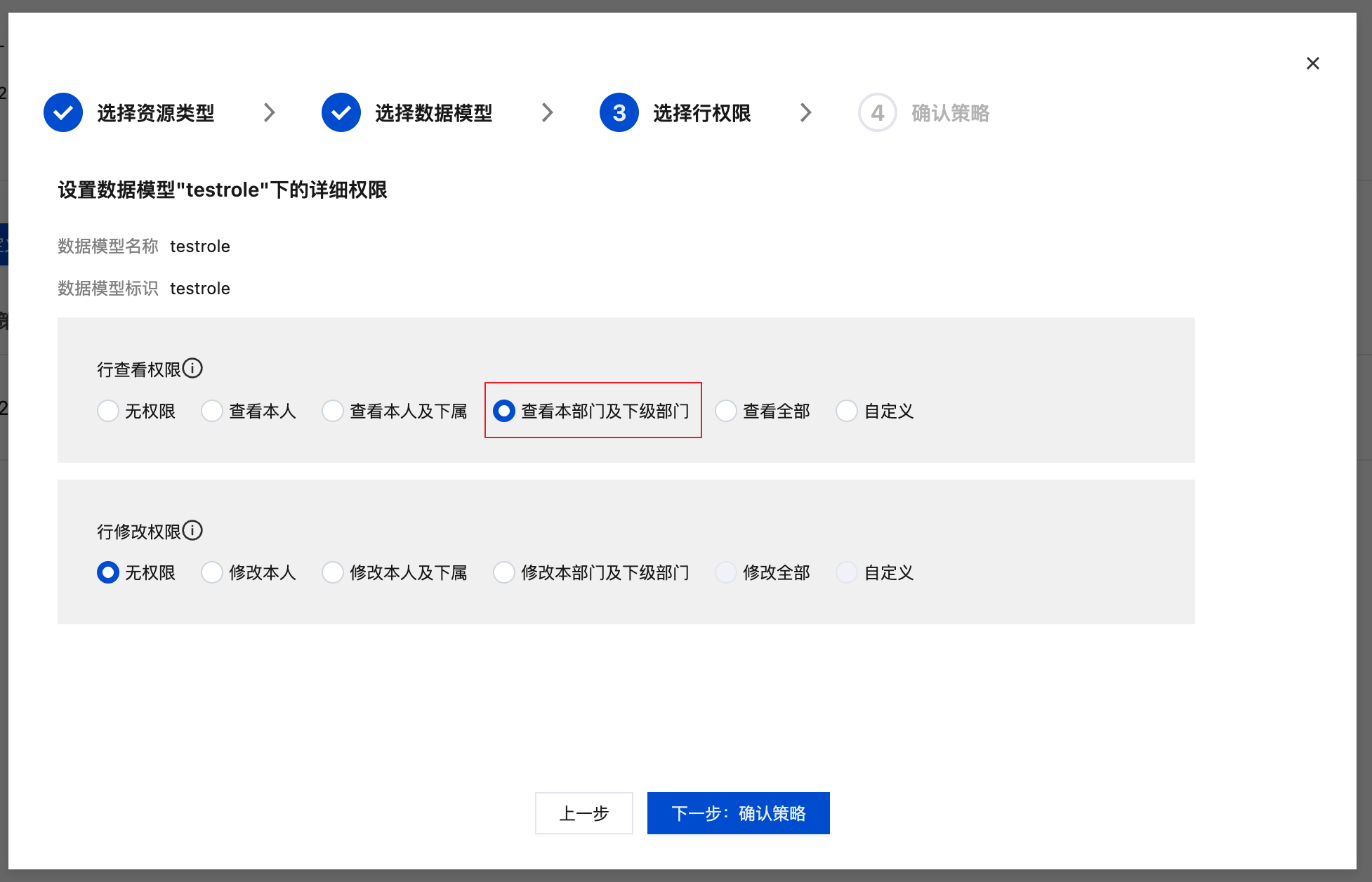Click the arrow between step 1 and step 2
This screenshot has width=1372, height=882.
[x=270, y=112]
